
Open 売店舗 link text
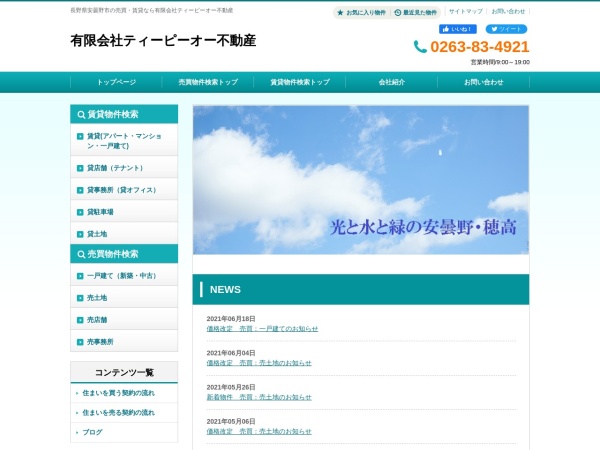click(x=97, y=320)
